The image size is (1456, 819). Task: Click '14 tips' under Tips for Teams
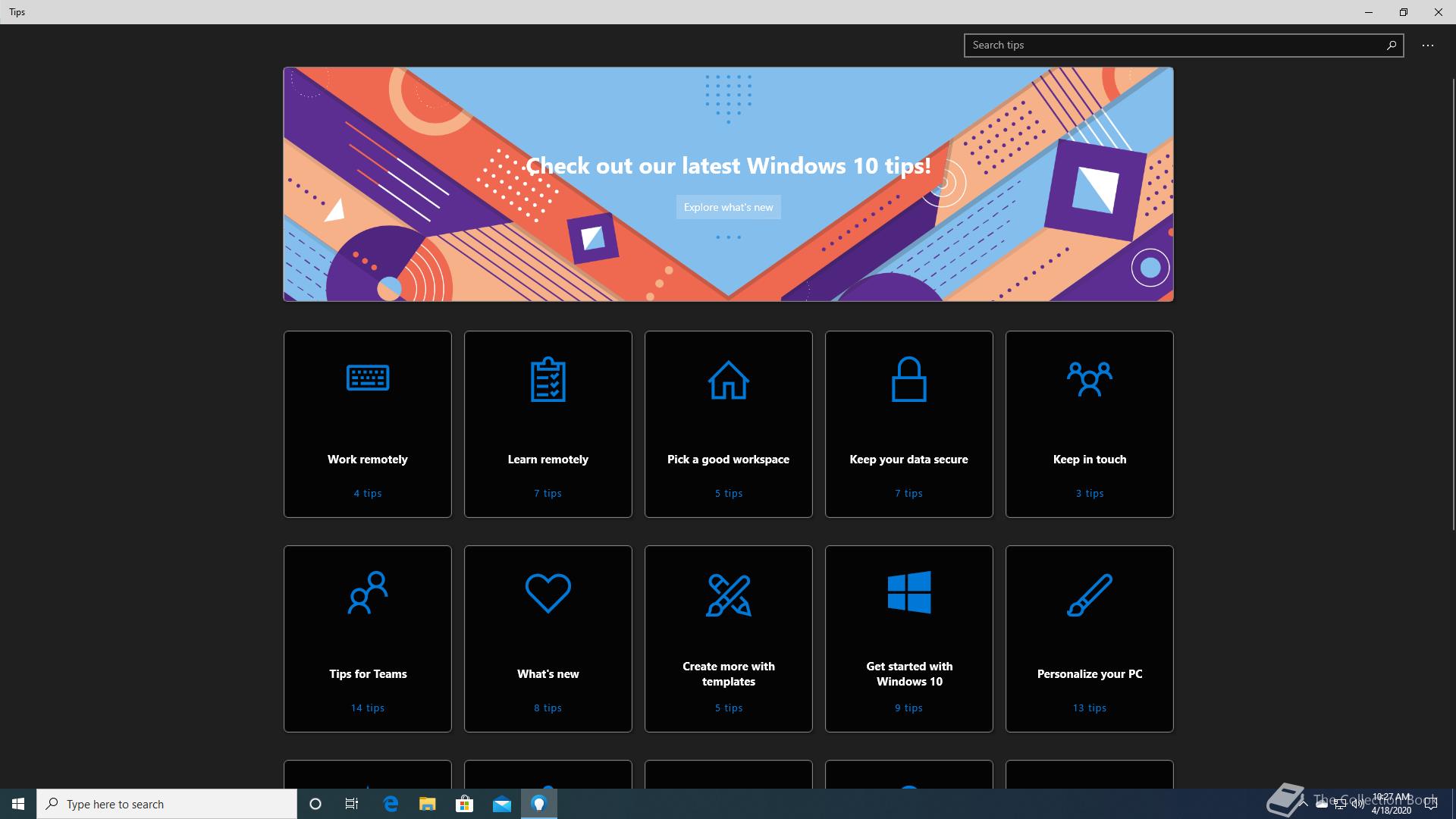click(x=368, y=708)
